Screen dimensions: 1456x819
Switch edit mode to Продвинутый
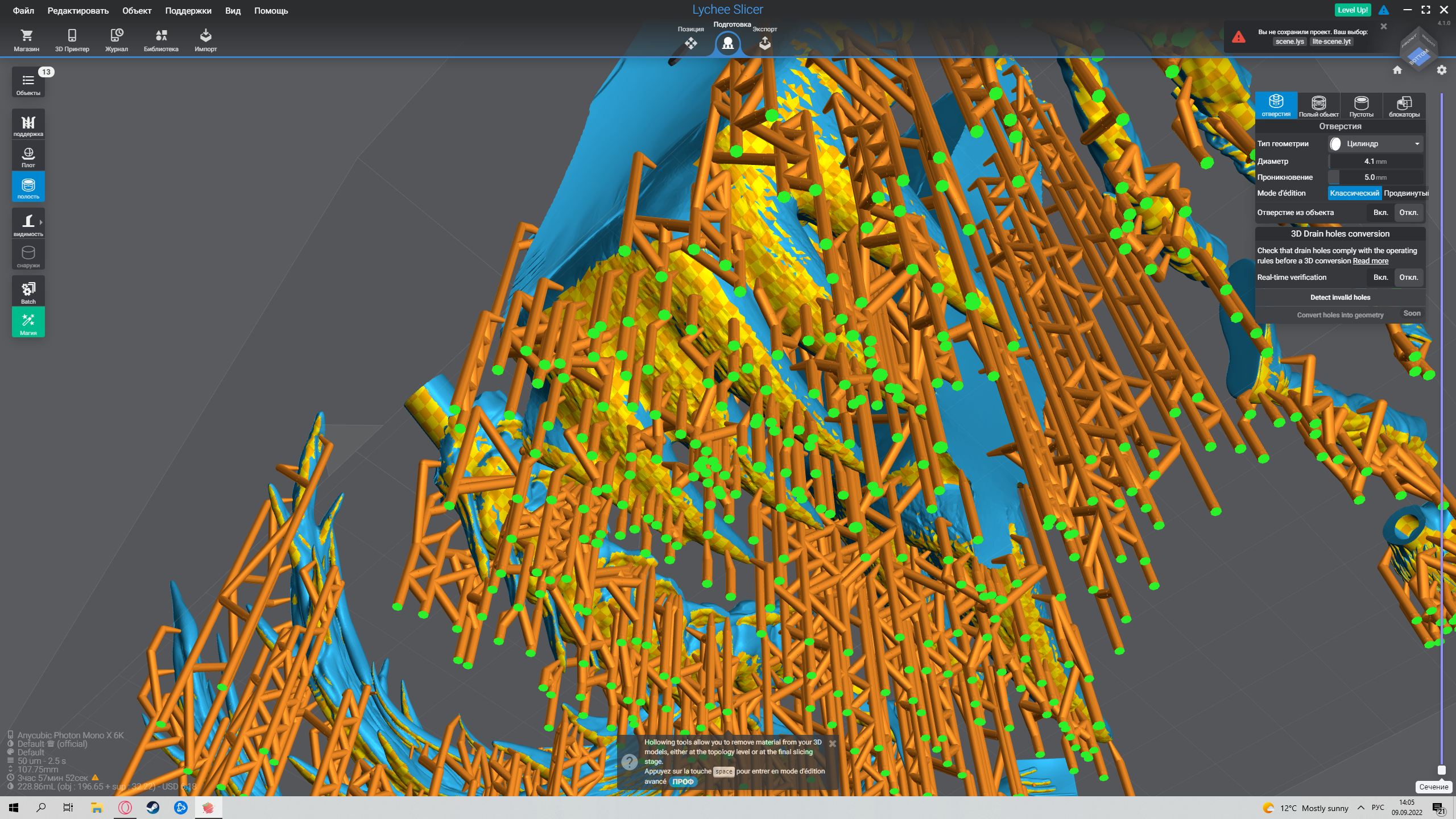(x=1405, y=193)
